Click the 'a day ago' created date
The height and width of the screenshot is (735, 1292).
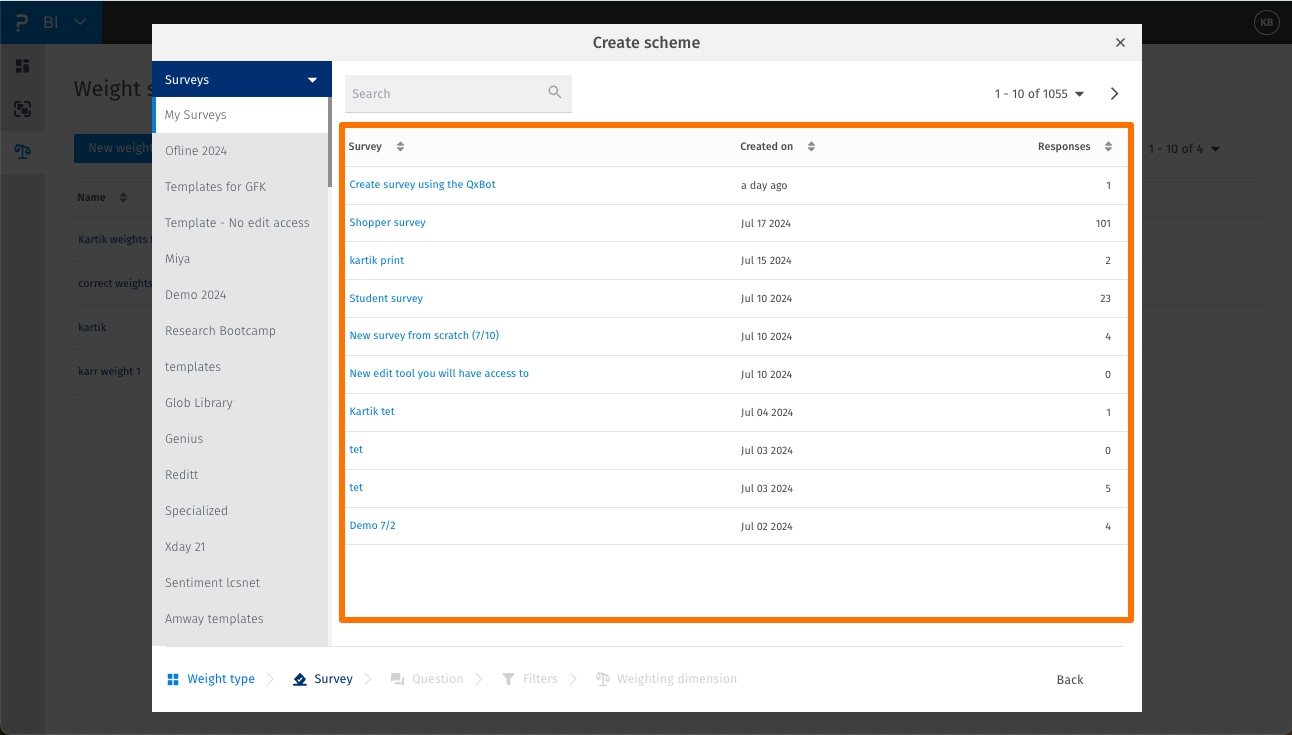pyautogui.click(x=764, y=186)
